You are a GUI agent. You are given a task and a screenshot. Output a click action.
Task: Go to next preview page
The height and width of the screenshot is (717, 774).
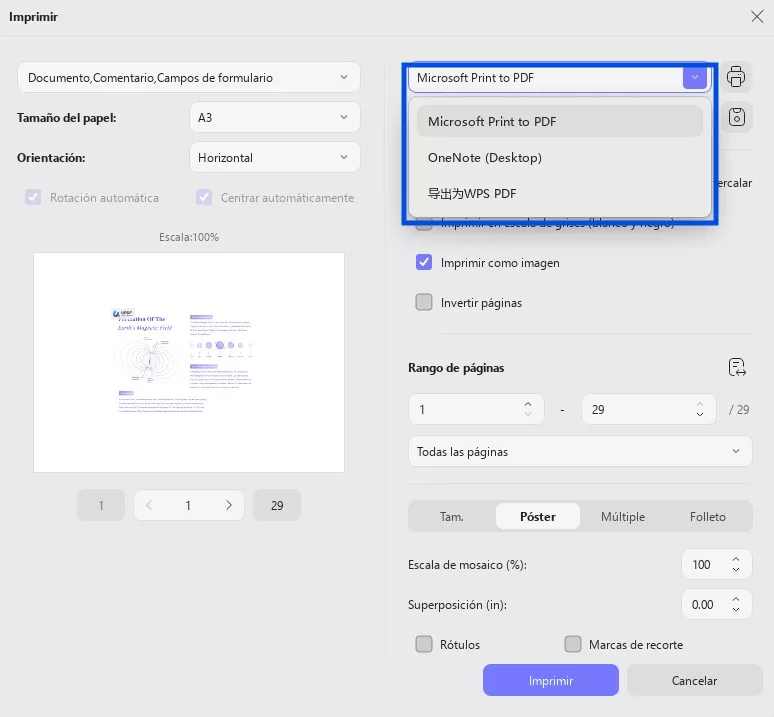click(x=229, y=505)
